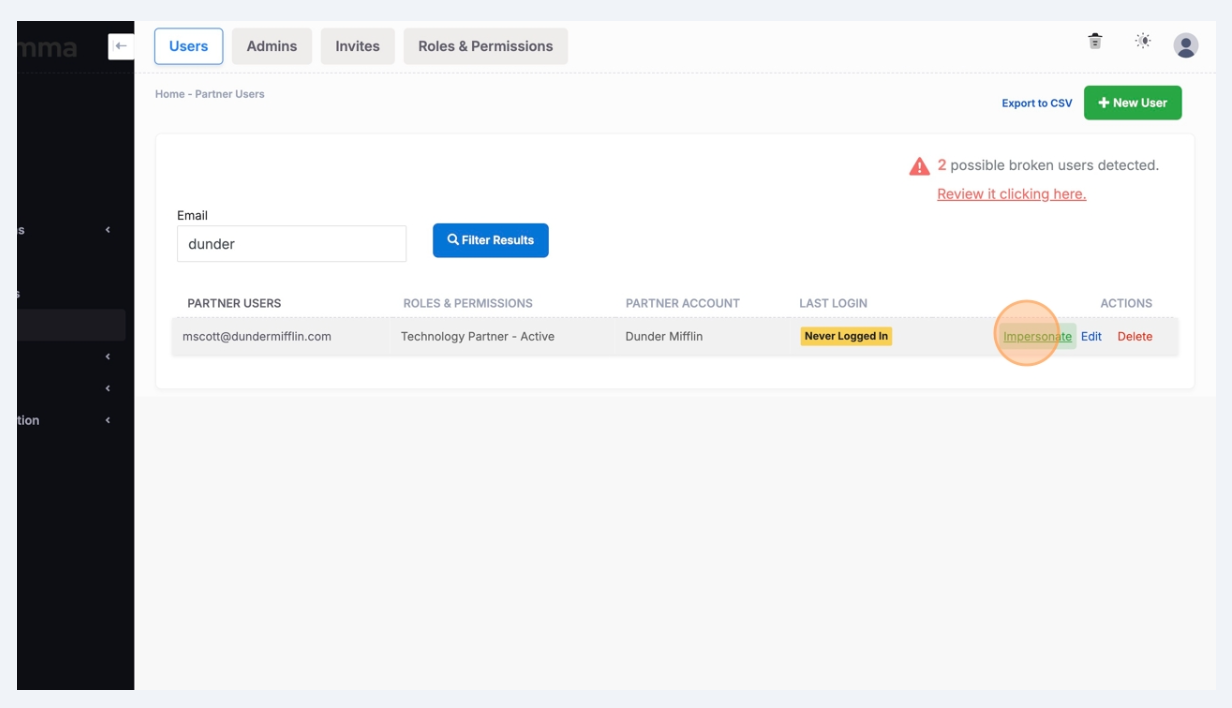Click Export to CSV link

pos(1037,103)
